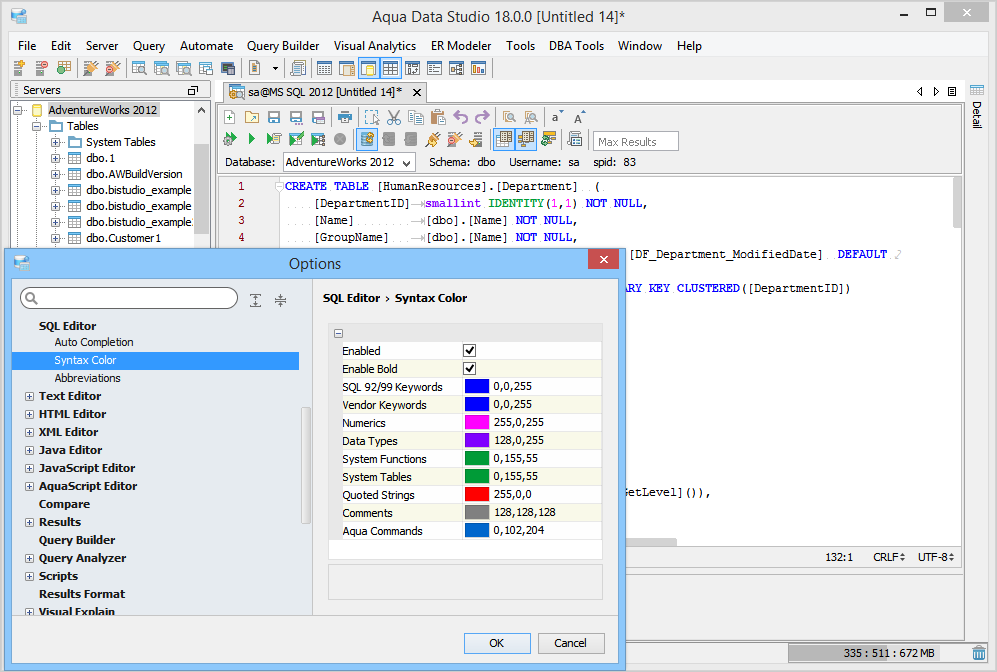
Task: Open the Database dropdown showing AdventureWorks 2012
Action: tap(349, 162)
